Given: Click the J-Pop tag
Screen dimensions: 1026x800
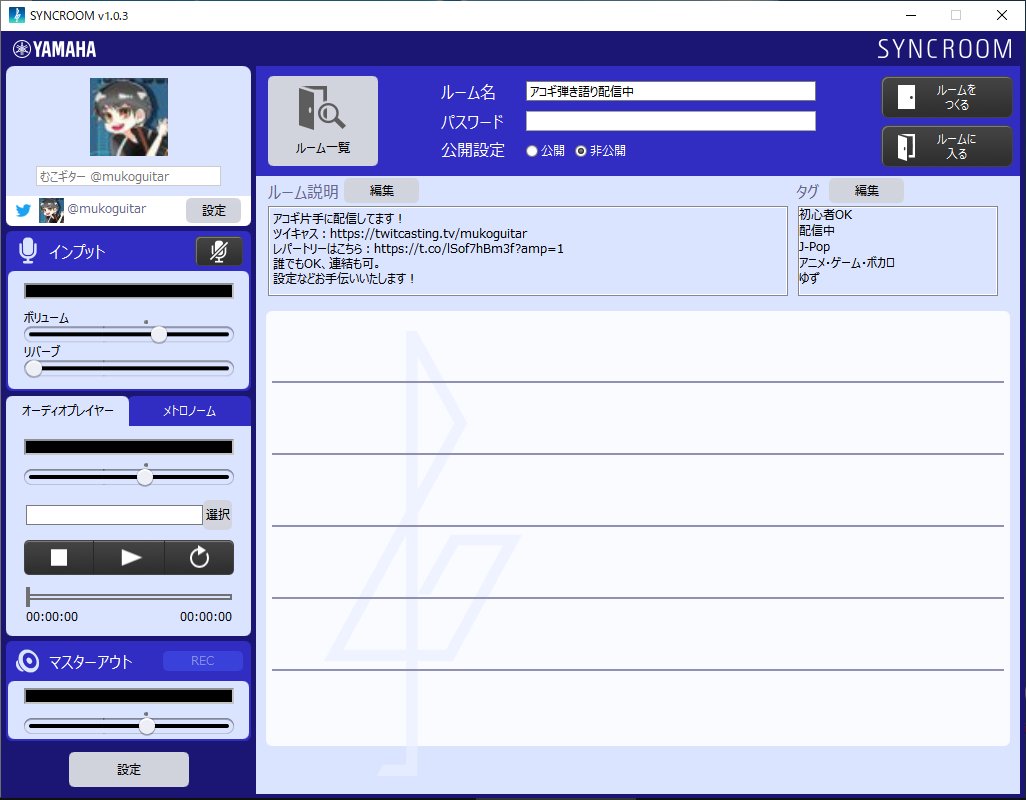Looking at the screenshot, I should pyautogui.click(x=815, y=247).
